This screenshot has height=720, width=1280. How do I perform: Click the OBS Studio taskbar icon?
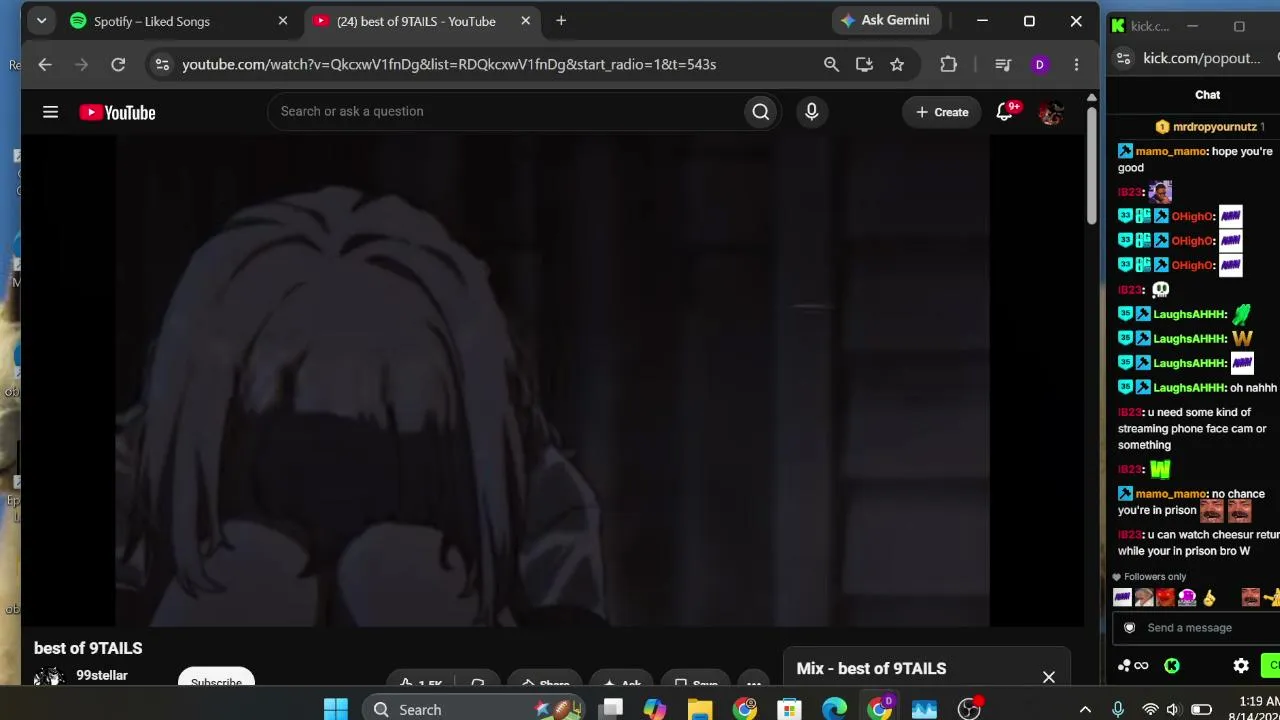[x=969, y=709]
